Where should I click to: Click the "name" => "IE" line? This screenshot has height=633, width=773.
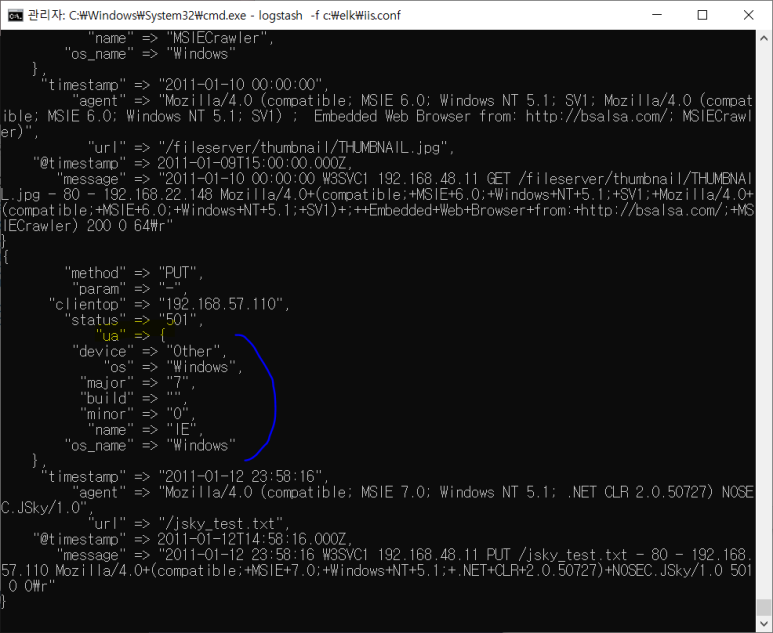(x=146, y=430)
